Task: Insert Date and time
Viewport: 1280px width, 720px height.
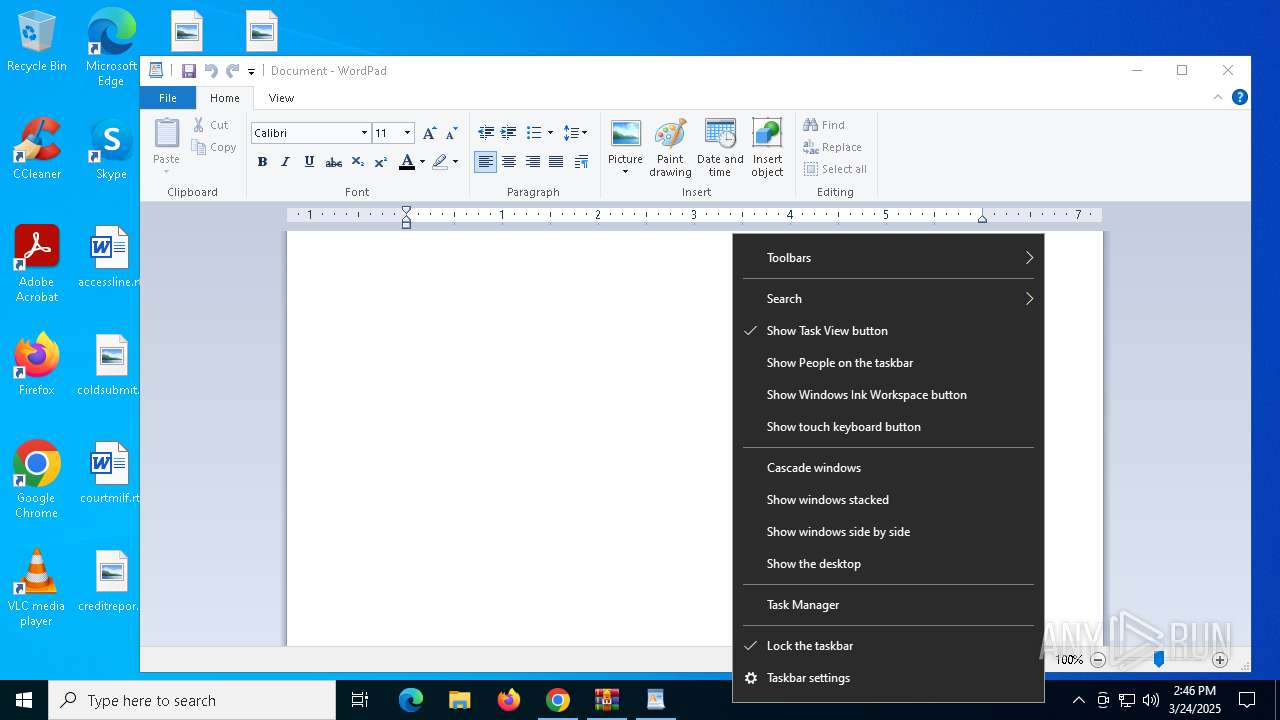Action: click(x=720, y=147)
